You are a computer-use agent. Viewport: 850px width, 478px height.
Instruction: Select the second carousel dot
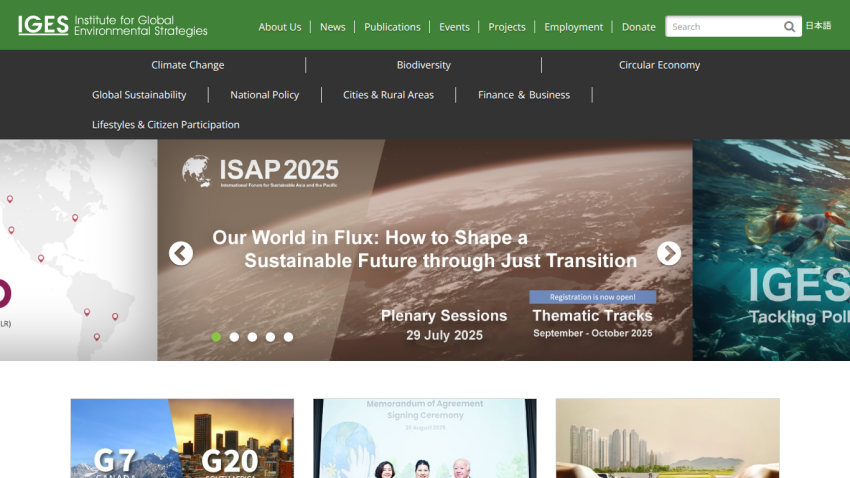click(234, 337)
